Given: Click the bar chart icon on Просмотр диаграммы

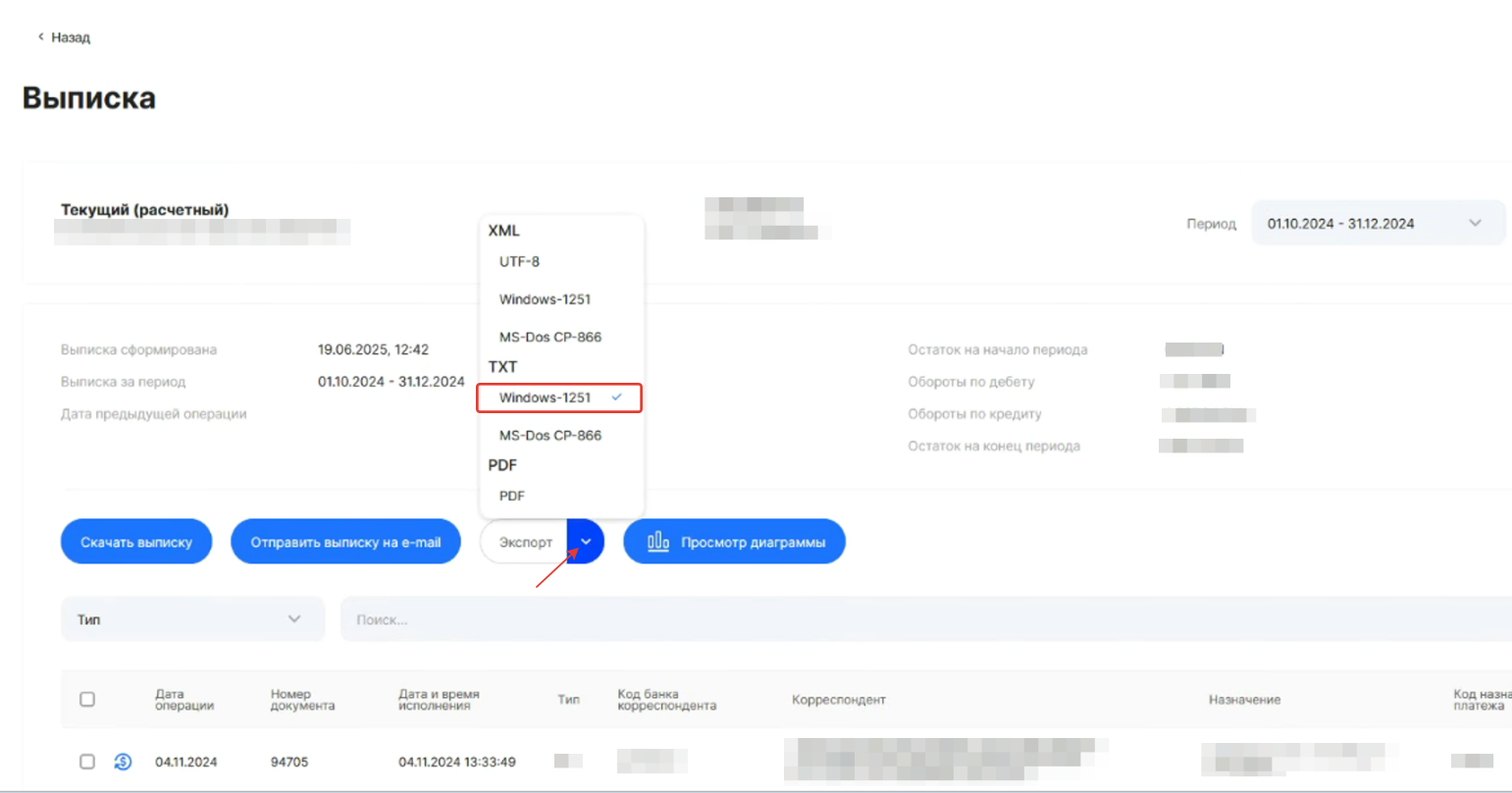Looking at the screenshot, I should 657,542.
